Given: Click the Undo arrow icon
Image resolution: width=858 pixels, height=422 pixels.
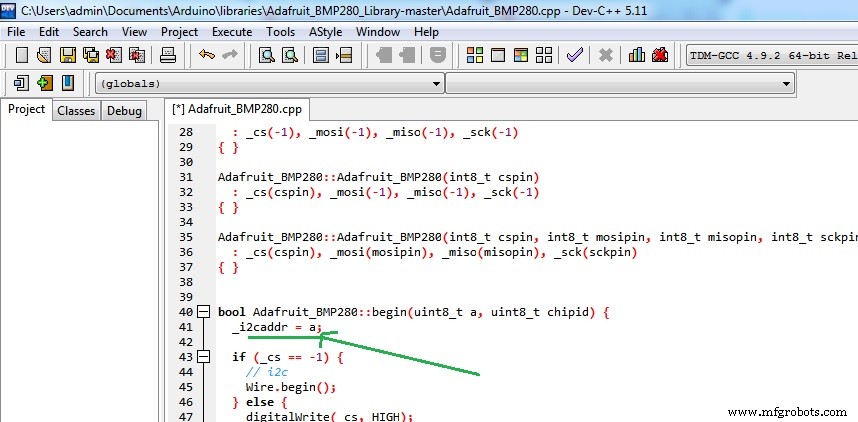Looking at the screenshot, I should pos(206,55).
